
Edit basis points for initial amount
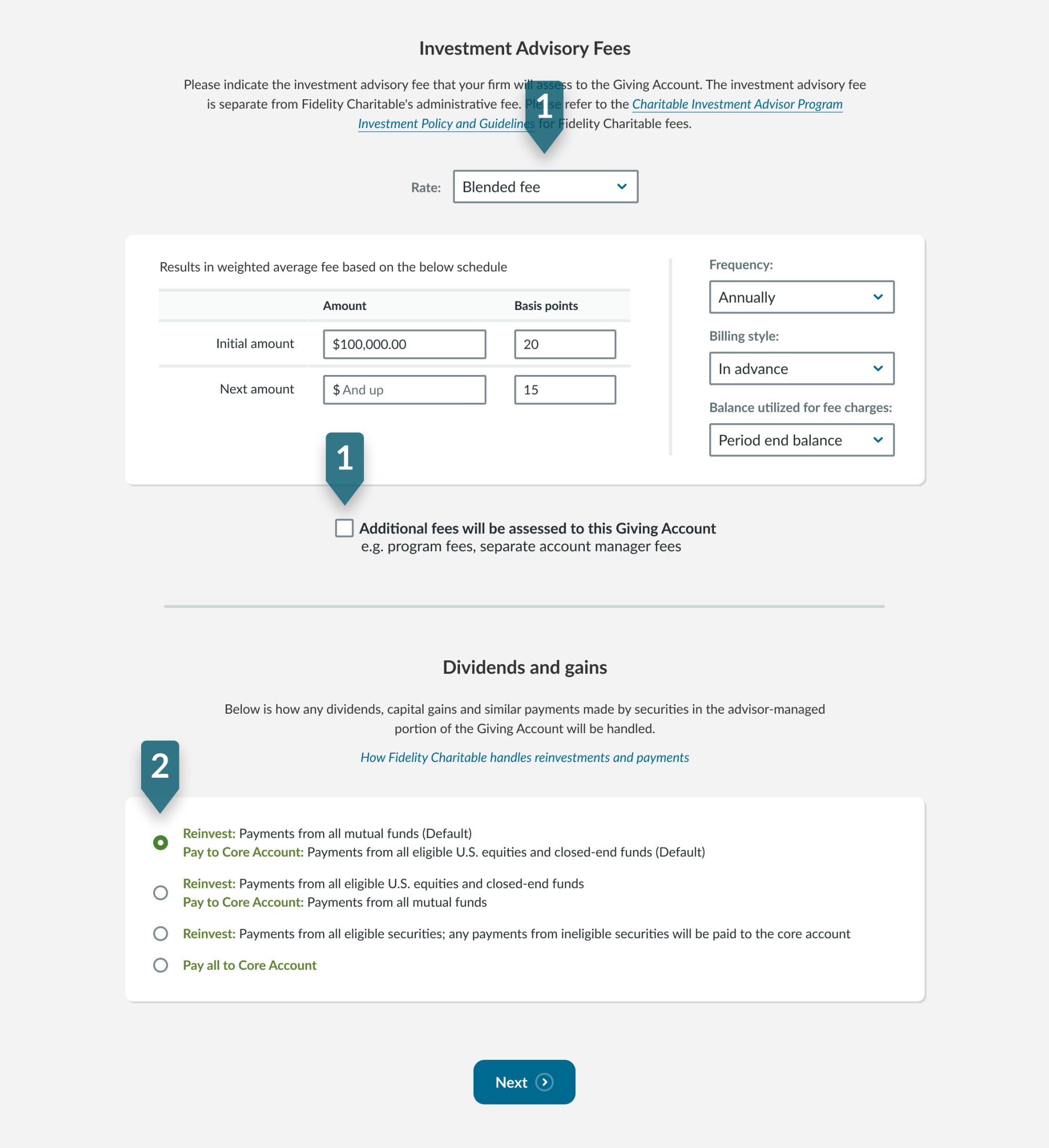[563, 344]
